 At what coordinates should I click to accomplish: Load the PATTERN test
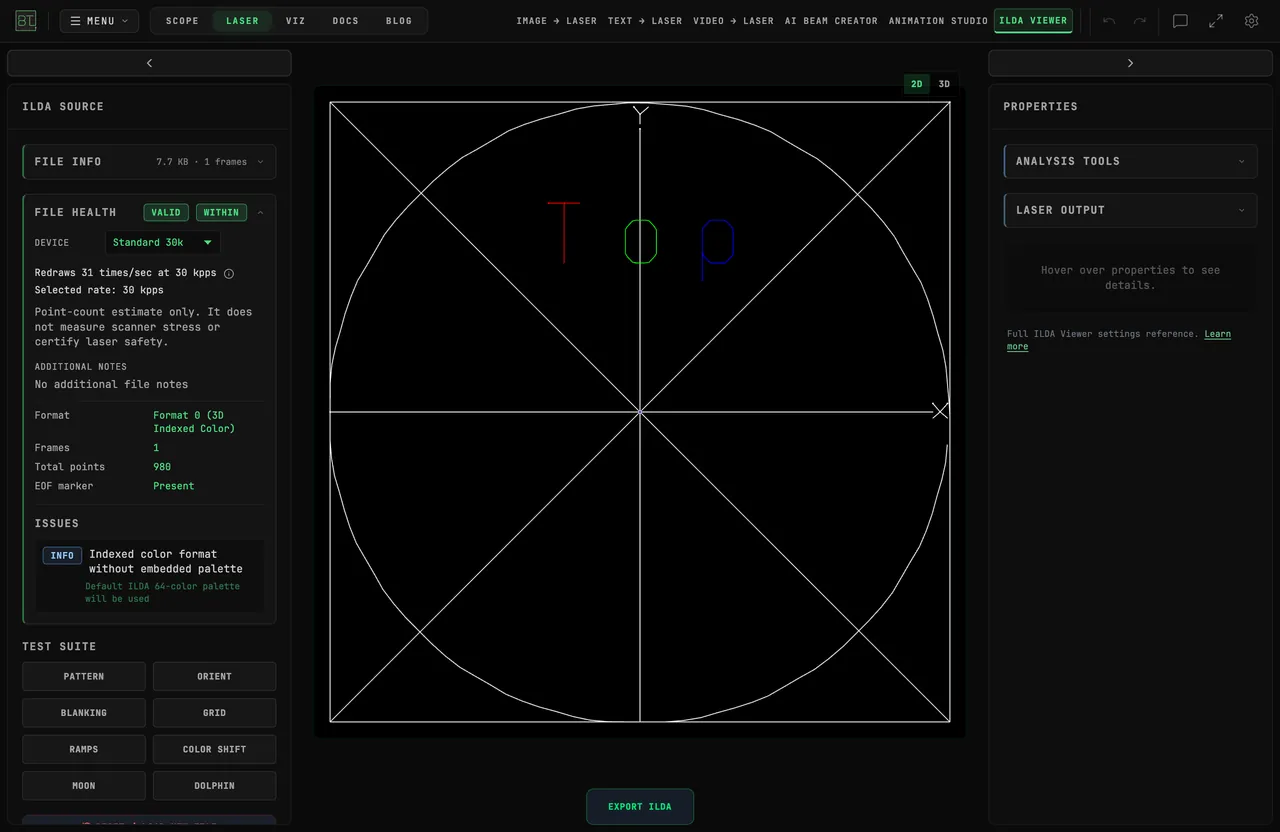[84, 676]
